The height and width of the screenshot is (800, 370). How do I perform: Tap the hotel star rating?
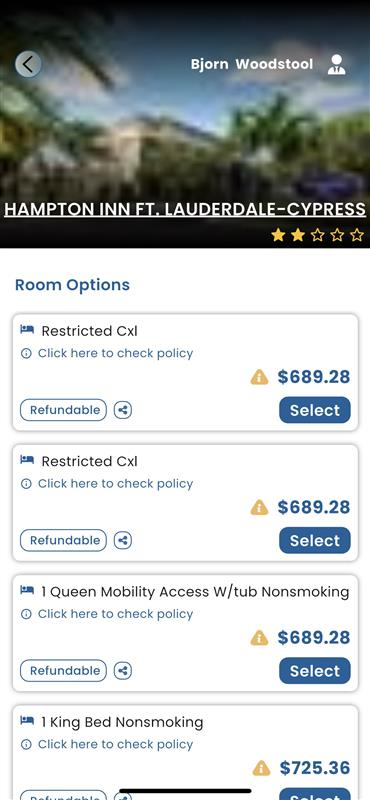point(317,235)
